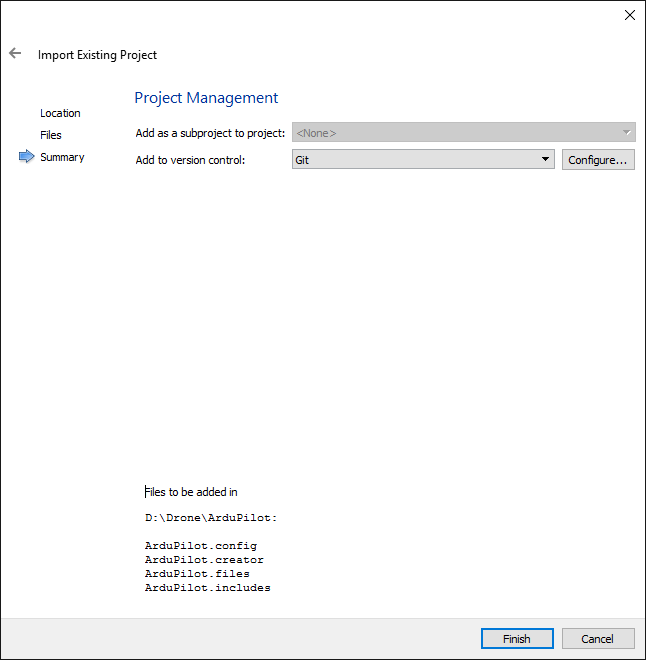Select the Summary wizard step

point(62,157)
